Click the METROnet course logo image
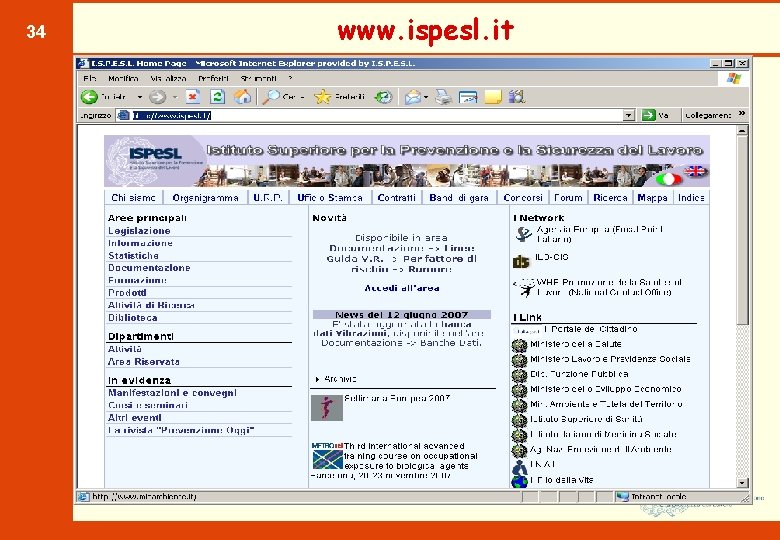780x540 pixels. coord(327,456)
